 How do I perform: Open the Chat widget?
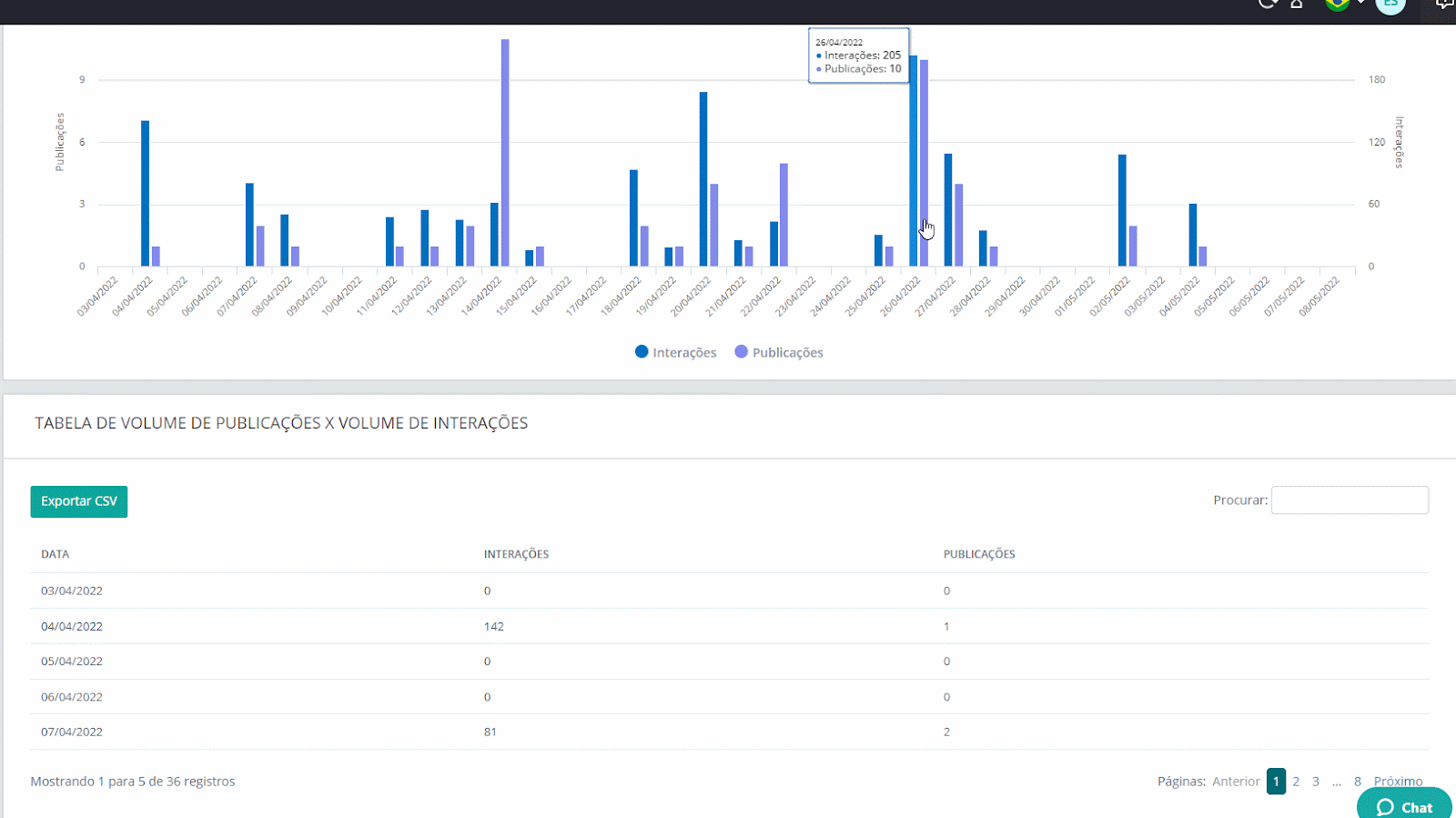click(1404, 806)
